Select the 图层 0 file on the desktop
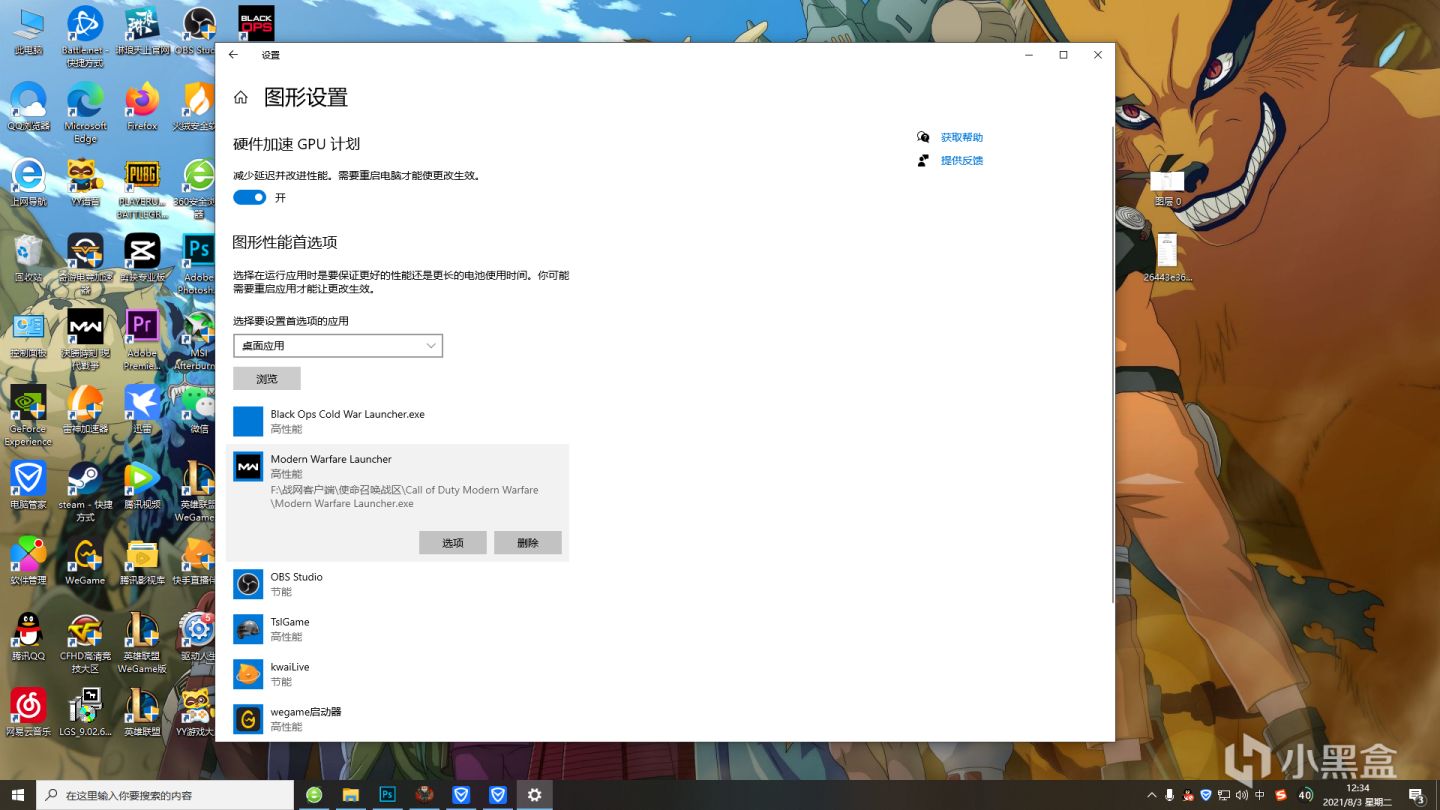Screen dimensions: 1440x810 coord(1167,188)
